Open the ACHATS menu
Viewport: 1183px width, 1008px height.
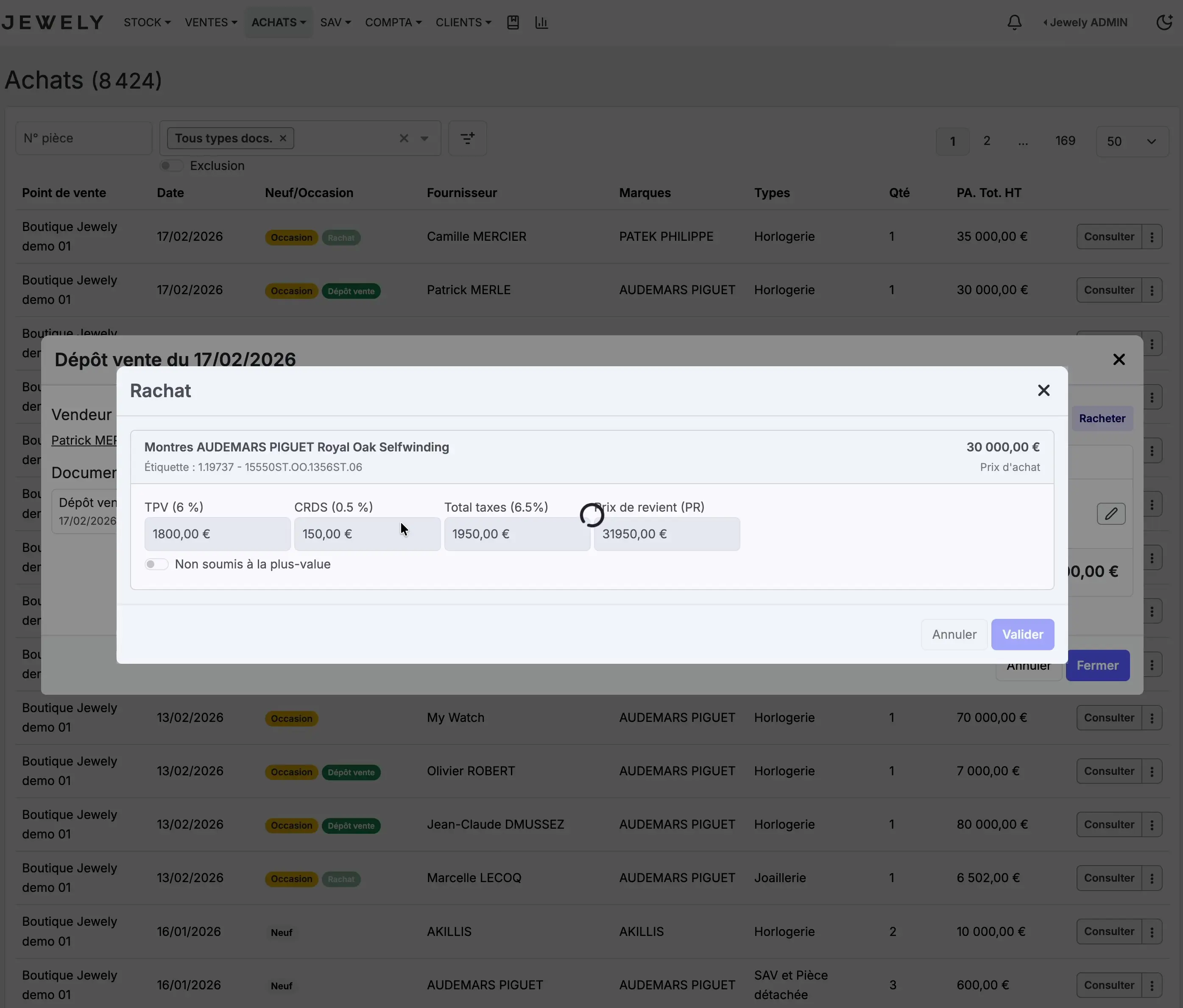[279, 22]
